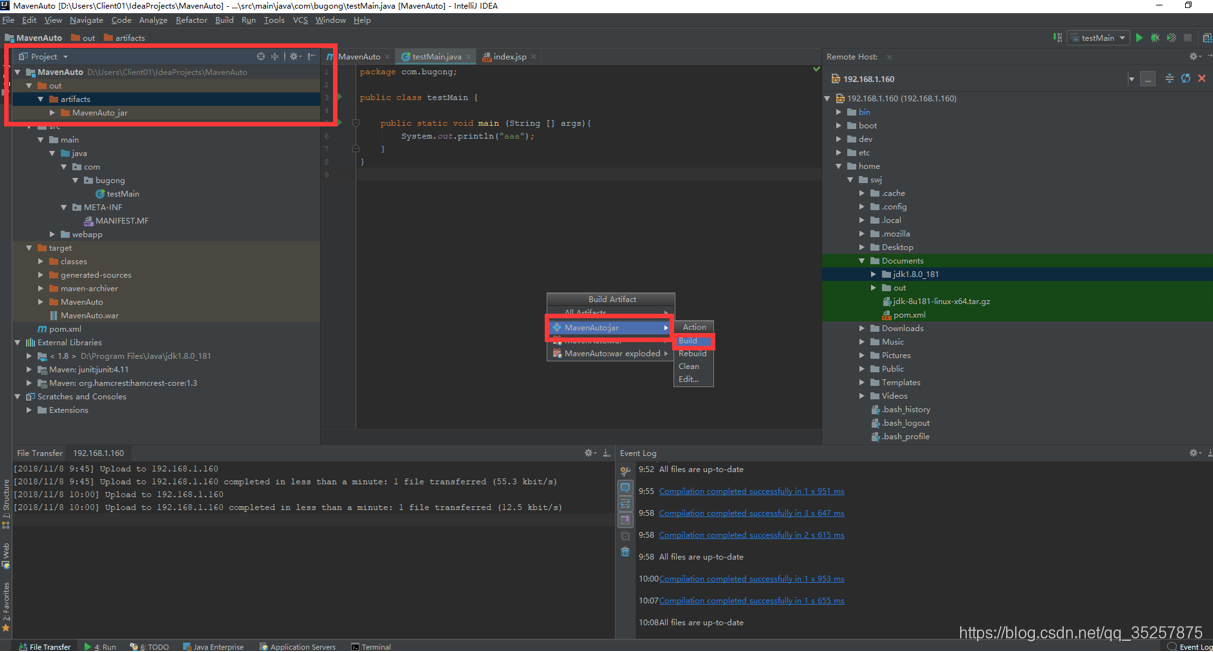The width and height of the screenshot is (1213, 652).
Task: Open 10:07 Compilation completed successfully link
Action: [x=751, y=601]
